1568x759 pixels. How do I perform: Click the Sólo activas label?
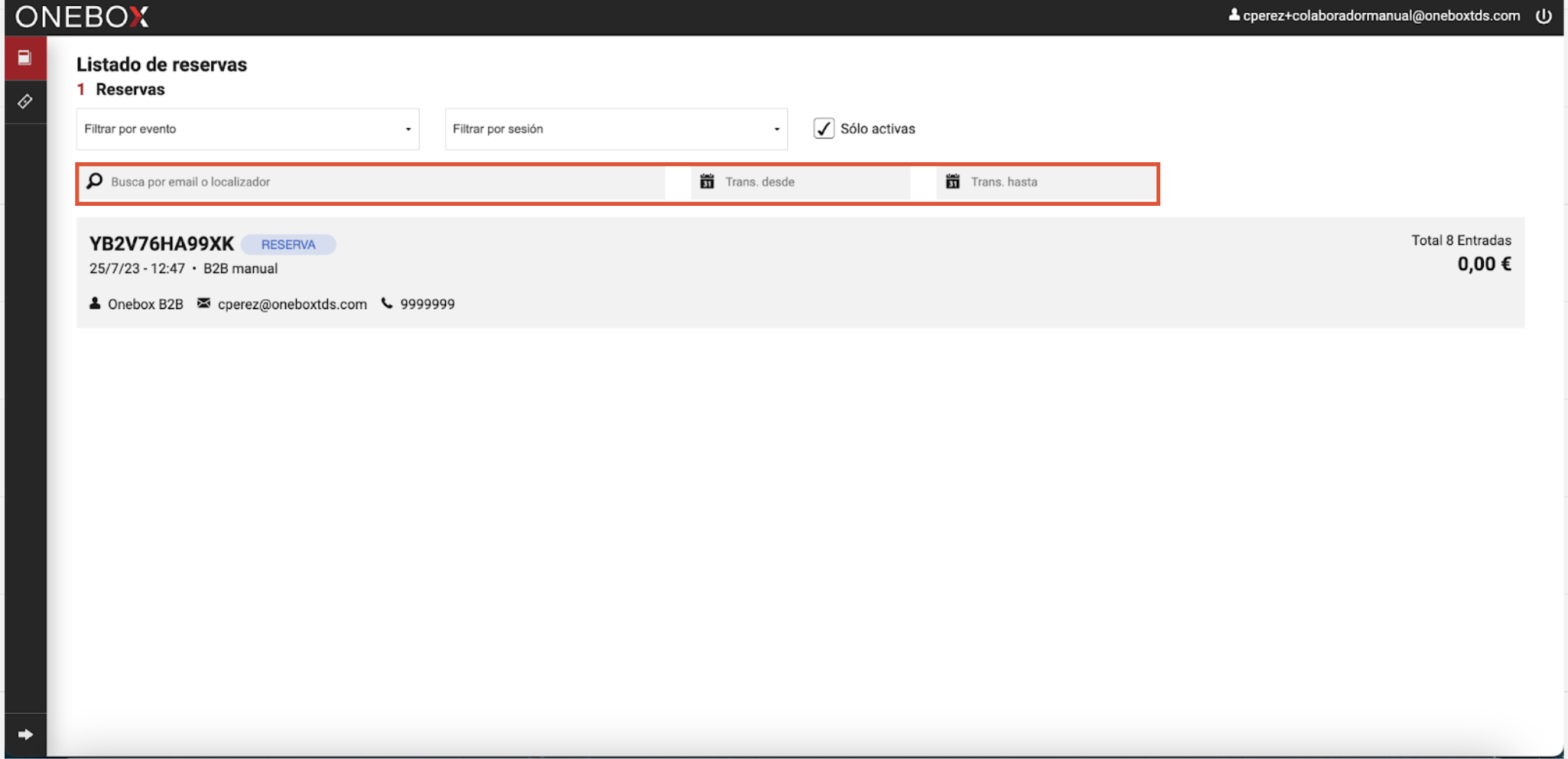[x=877, y=129]
